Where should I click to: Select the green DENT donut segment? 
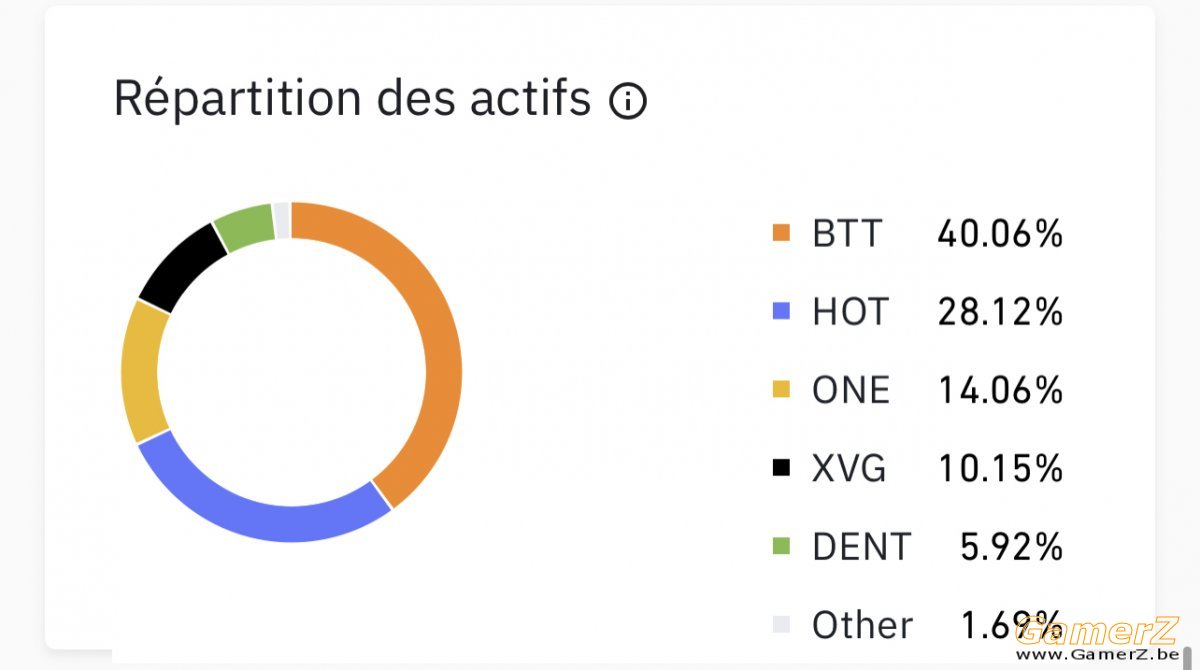click(x=243, y=224)
